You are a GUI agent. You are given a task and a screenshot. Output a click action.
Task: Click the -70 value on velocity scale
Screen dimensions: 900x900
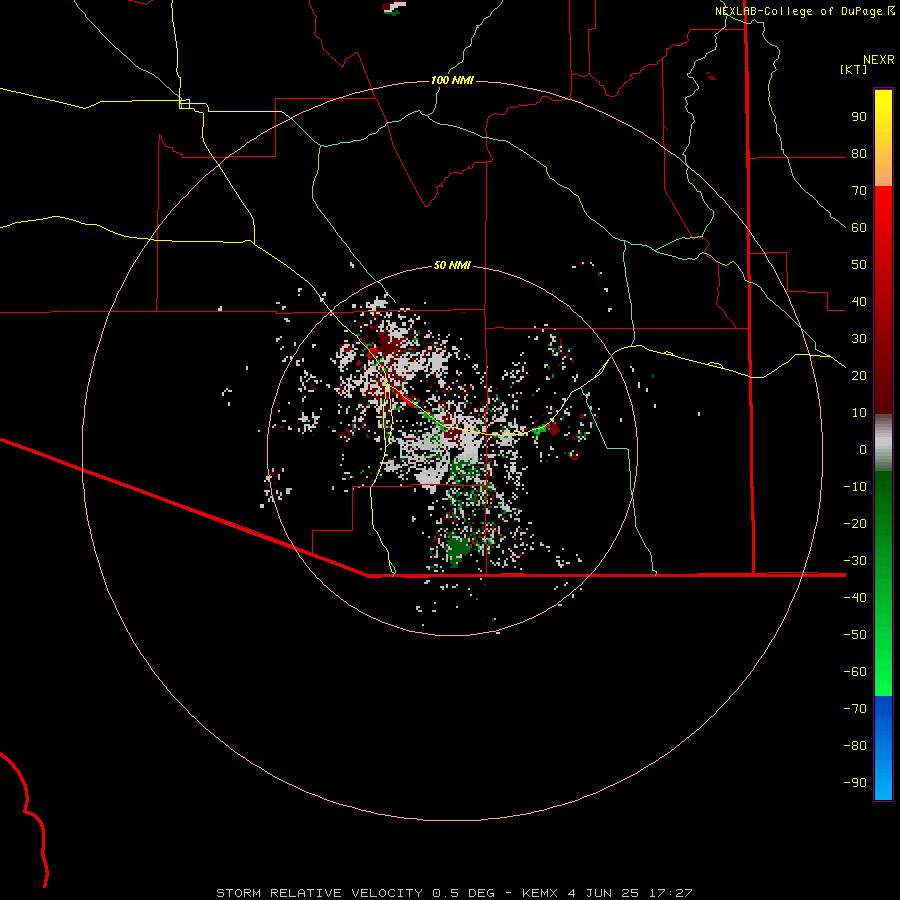point(855,708)
